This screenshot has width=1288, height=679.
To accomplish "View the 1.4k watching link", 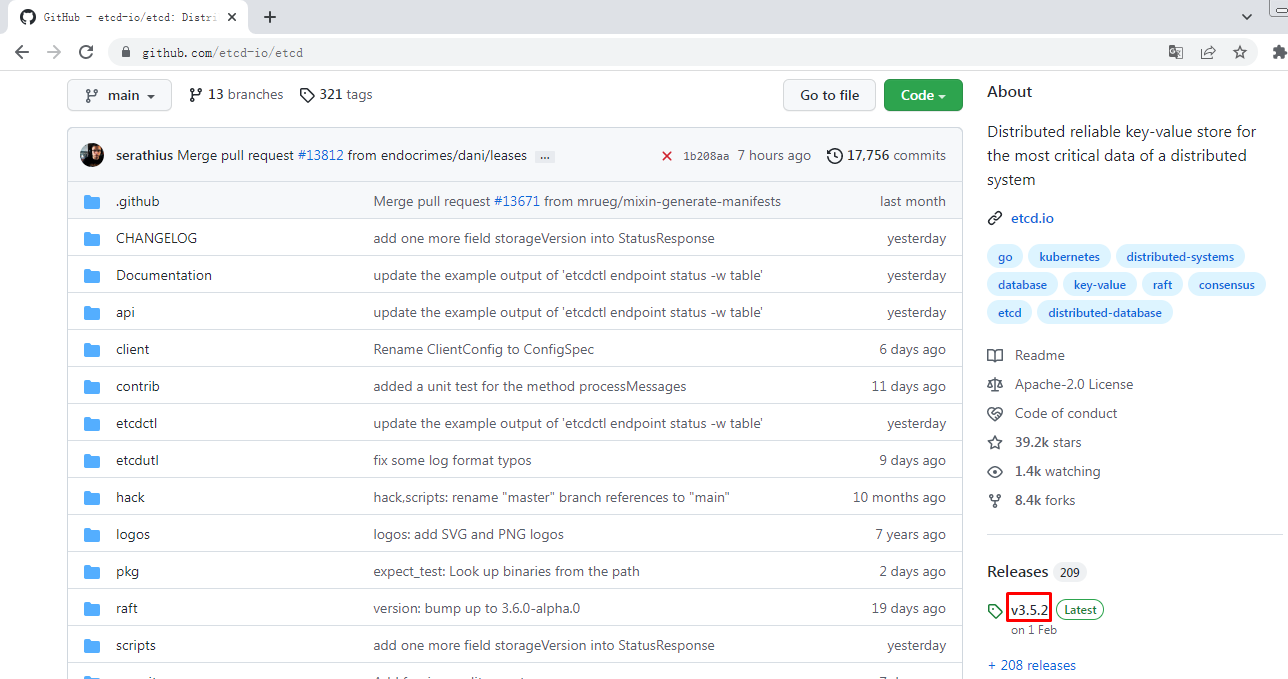I will (x=1044, y=472).
